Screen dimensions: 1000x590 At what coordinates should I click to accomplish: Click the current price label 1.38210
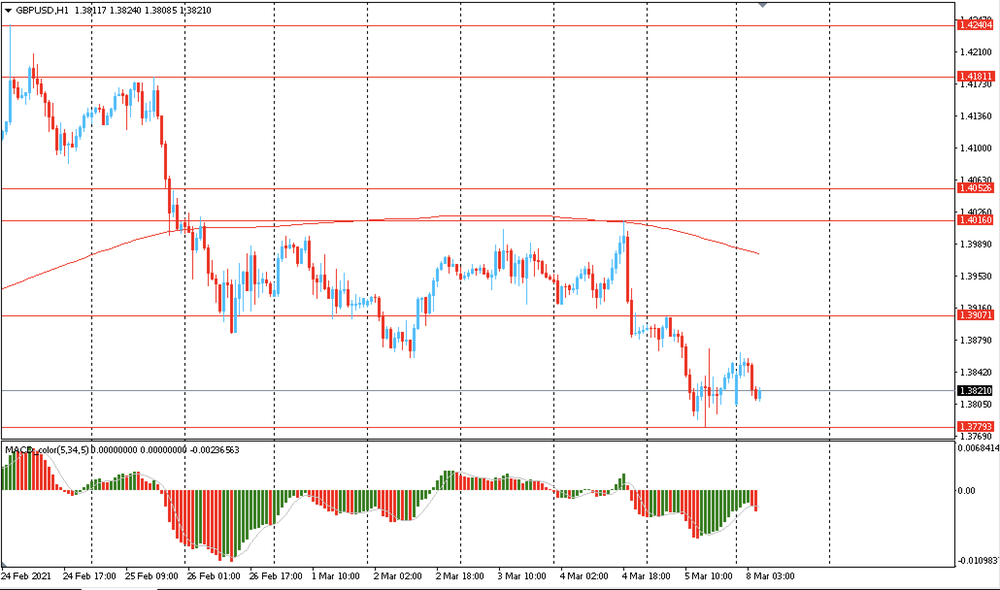975,391
